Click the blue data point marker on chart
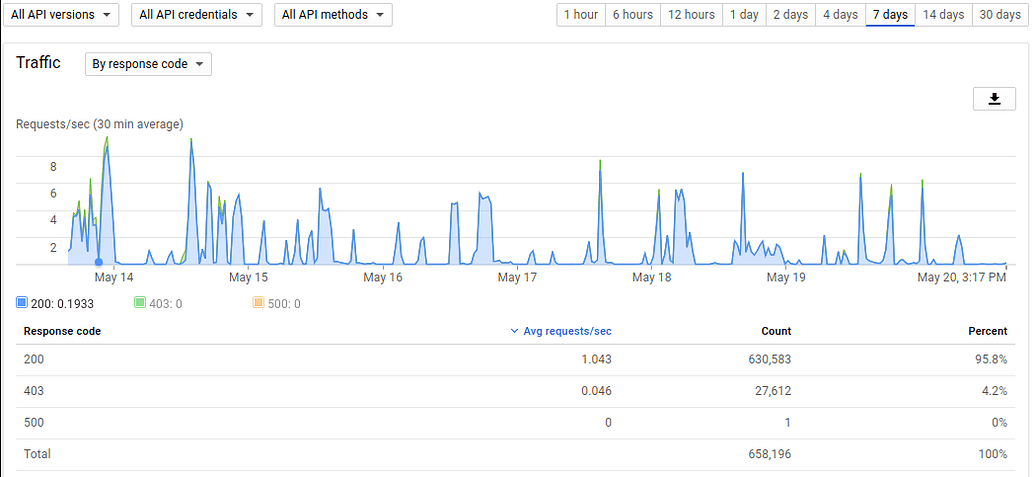The height and width of the screenshot is (477, 1035). coord(98,263)
